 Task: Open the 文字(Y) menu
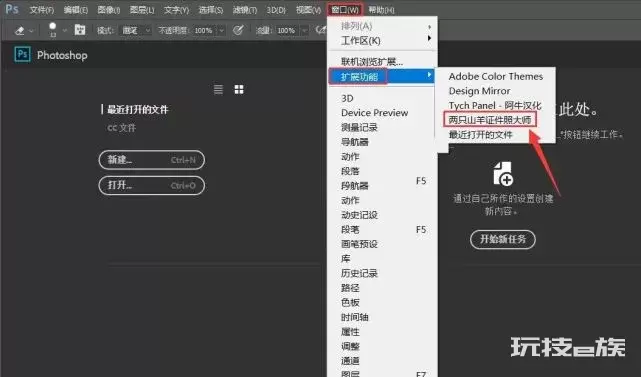point(176,9)
